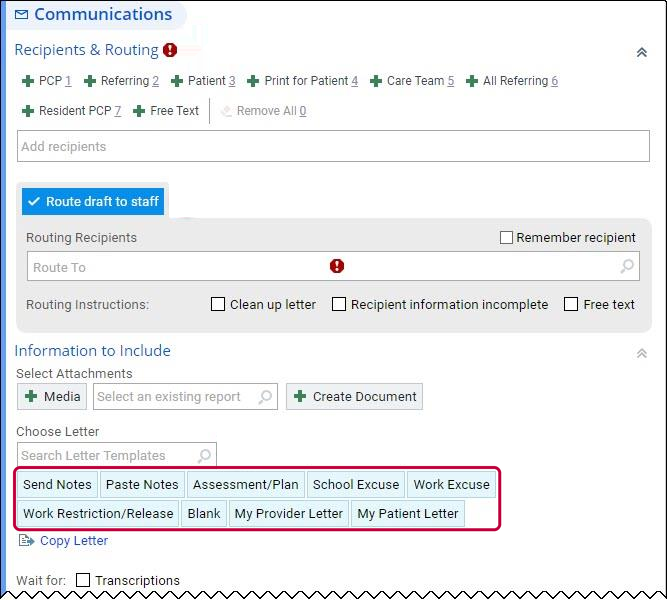Choose My Provider Letter template
The height and width of the screenshot is (600, 667).
[289, 514]
